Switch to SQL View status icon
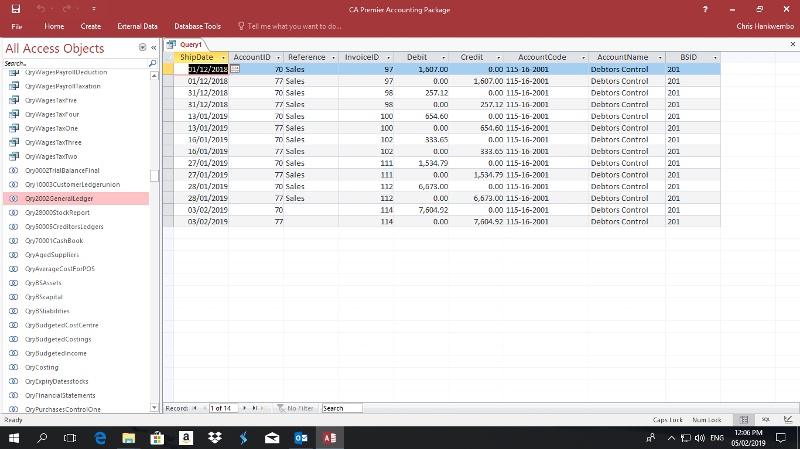This screenshot has width=800, height=449. click(x=766, y=420)
